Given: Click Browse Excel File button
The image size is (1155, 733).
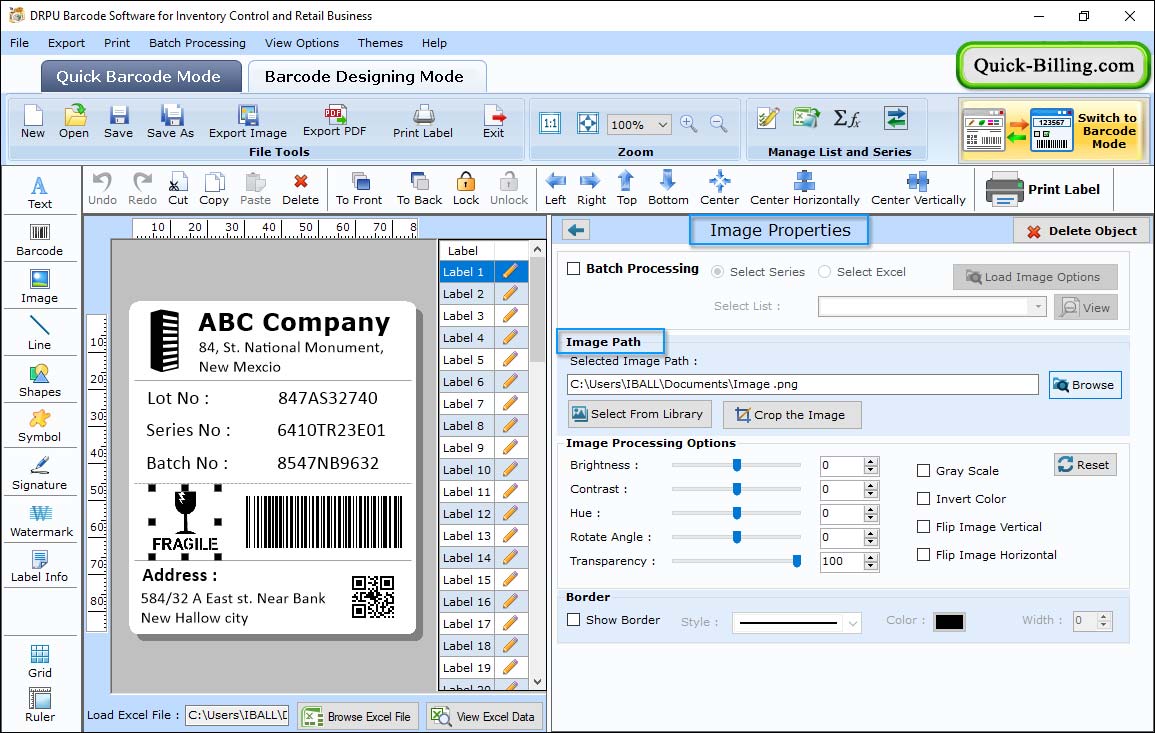Looking at the screenshot, I should tap(359, 717).
